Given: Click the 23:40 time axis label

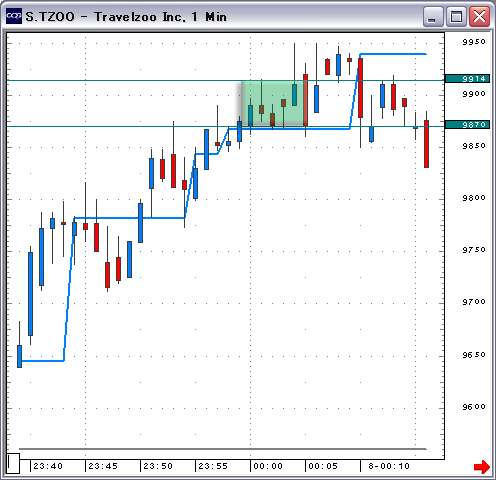Looking at the screenshot, I should (x=48, y=466).
